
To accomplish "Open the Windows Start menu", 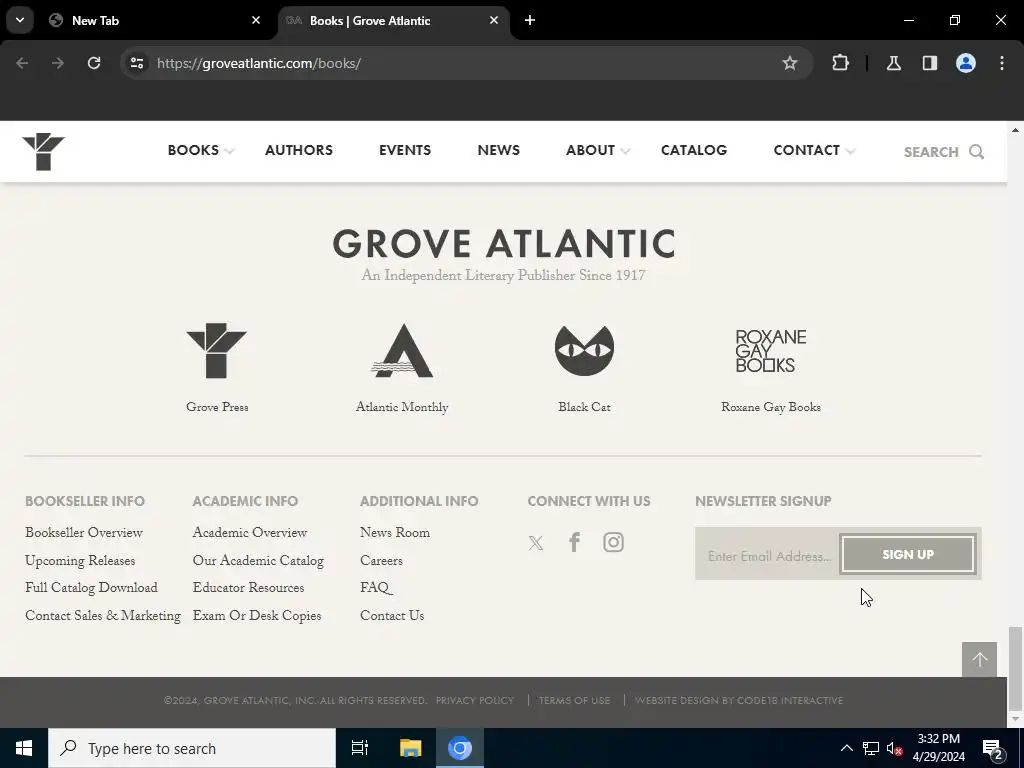I will [24, 748].
